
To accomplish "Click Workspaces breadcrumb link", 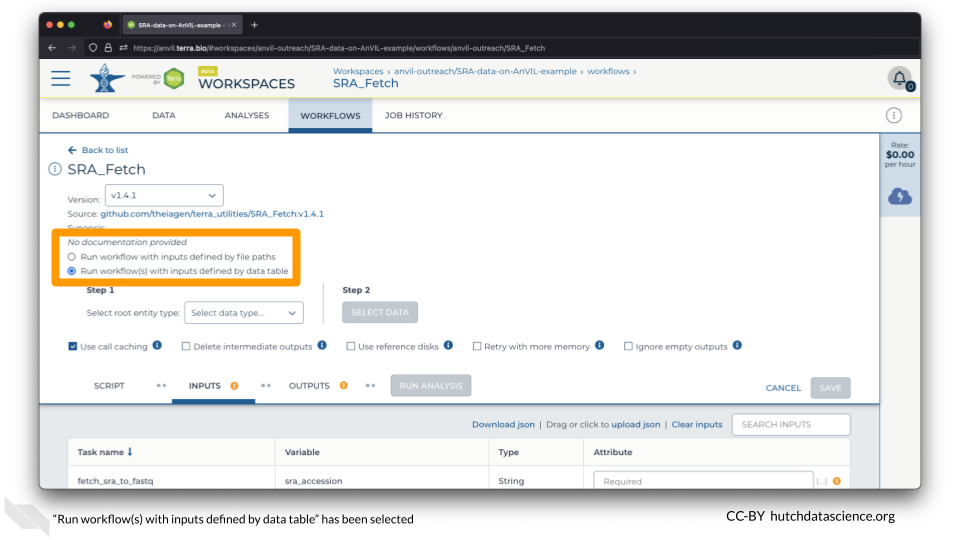I will coord(358,72).
